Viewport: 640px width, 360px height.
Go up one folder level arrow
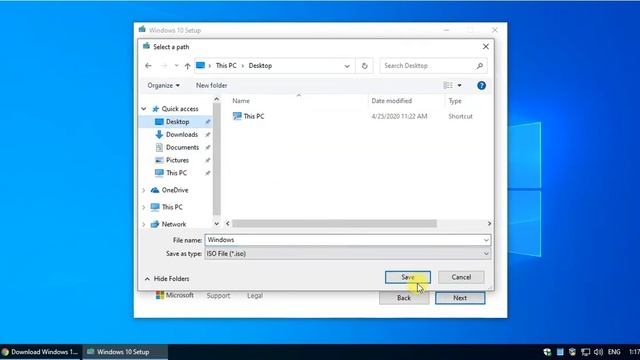click(187, 66)
